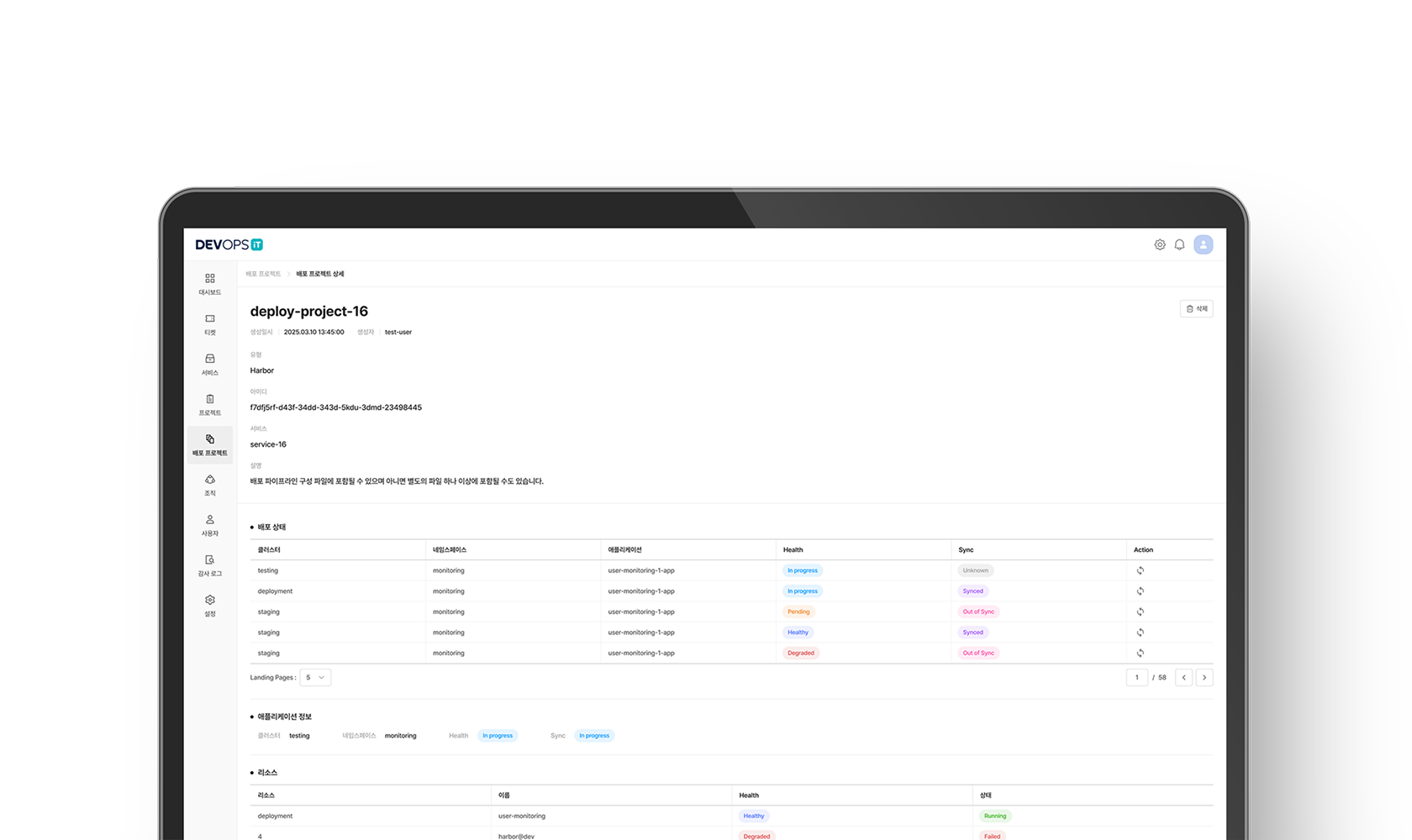Click the 삭제 delete button
Viewport: 1412px width, 840px height.
(x=1196, y=309)
